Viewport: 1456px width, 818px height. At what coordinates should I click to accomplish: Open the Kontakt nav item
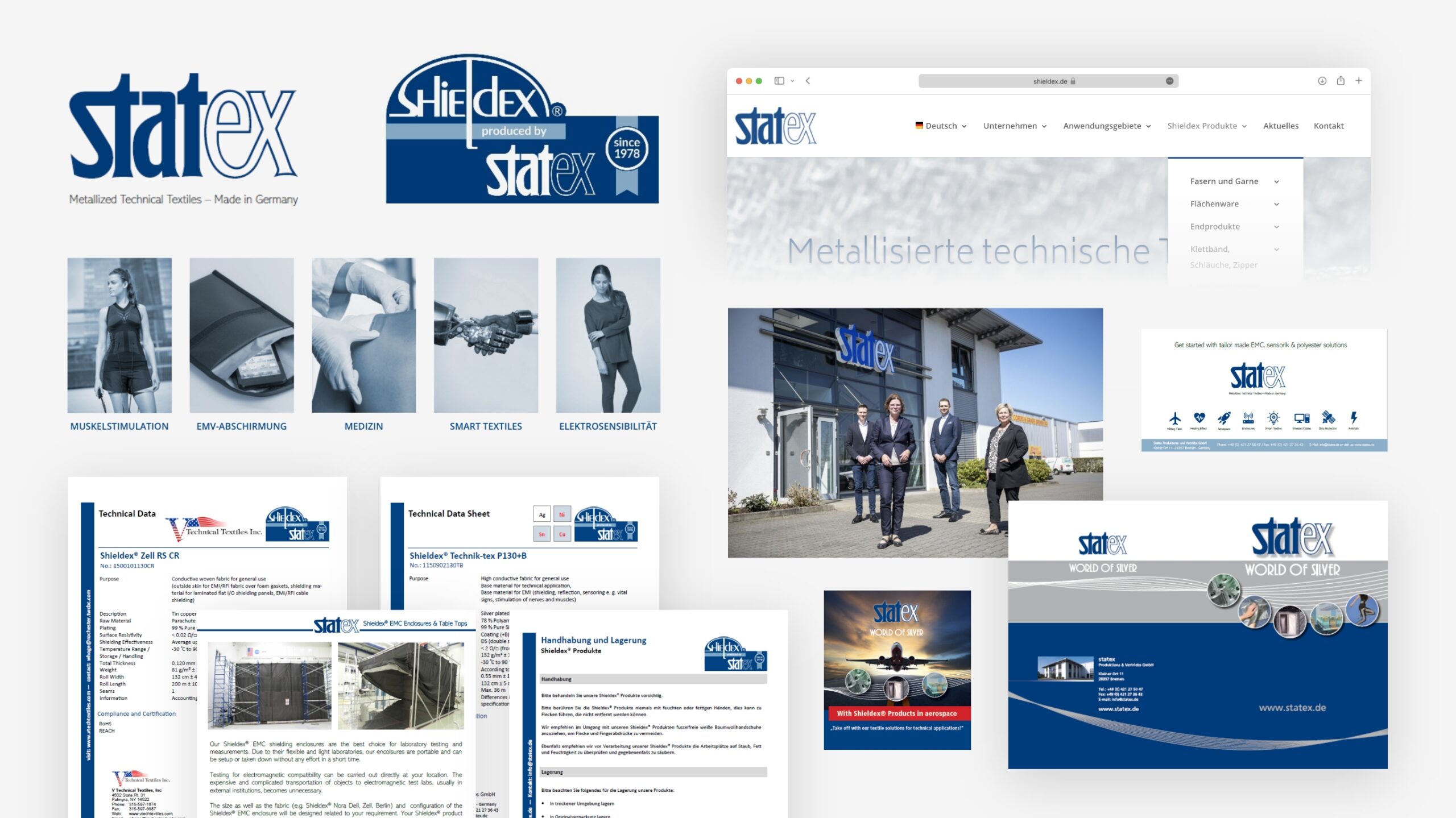pos(1328,126)
